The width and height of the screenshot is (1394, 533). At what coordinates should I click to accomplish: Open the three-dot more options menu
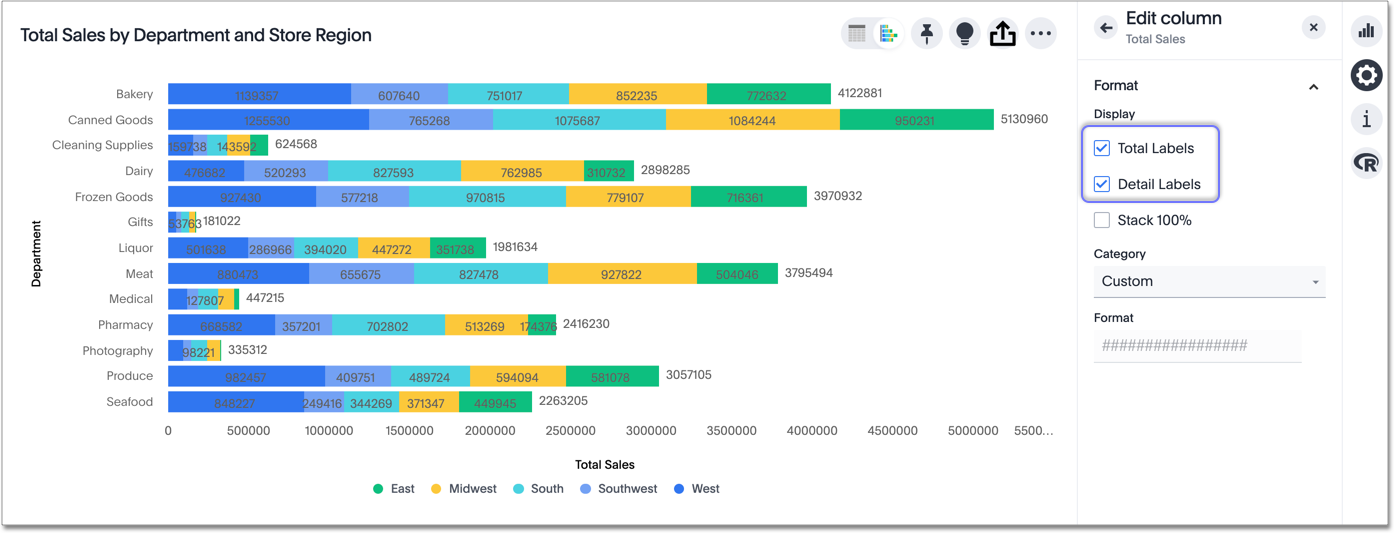[1041, 34]
